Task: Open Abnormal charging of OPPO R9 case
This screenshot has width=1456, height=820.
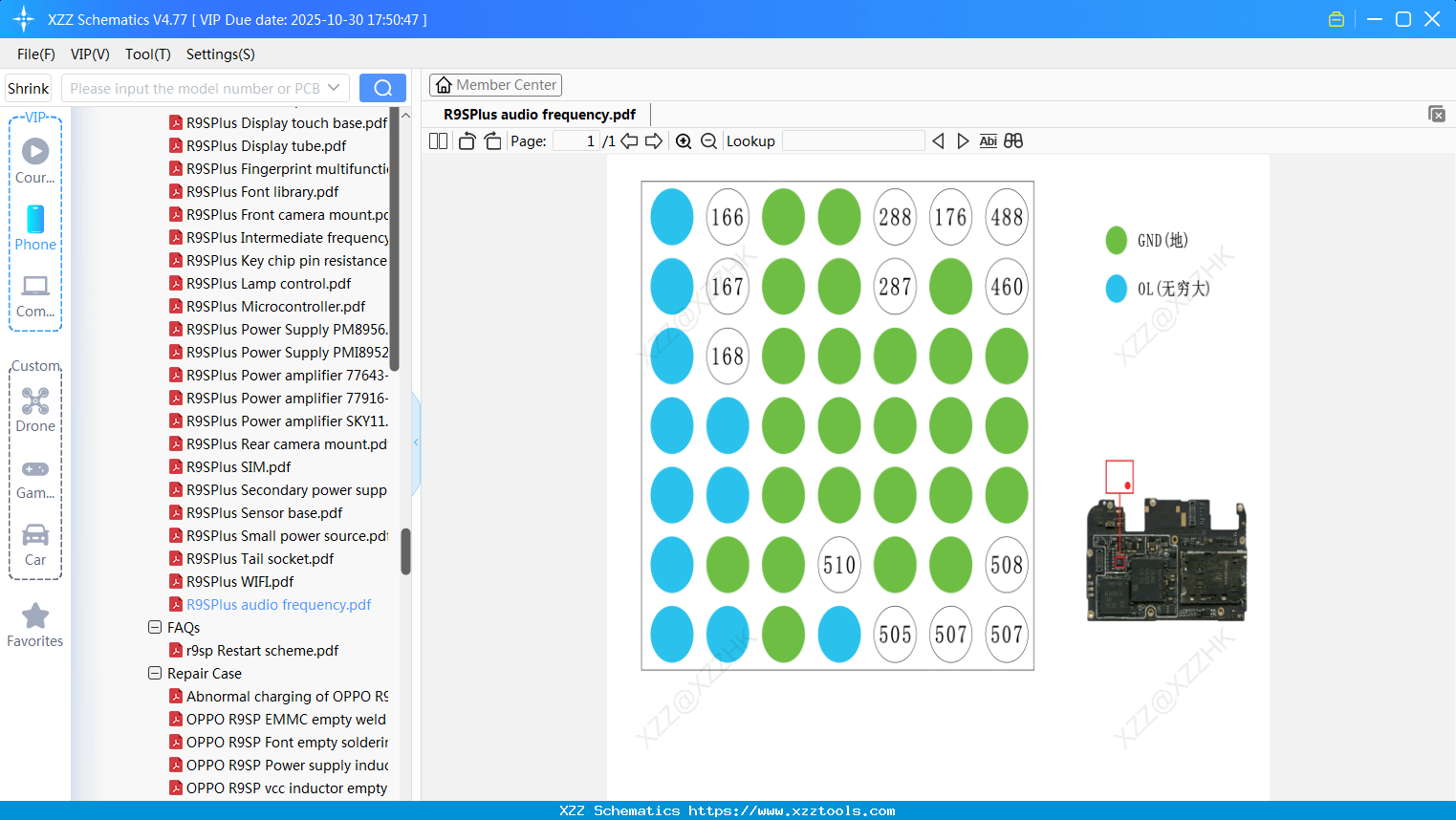Action: (278, 697)
